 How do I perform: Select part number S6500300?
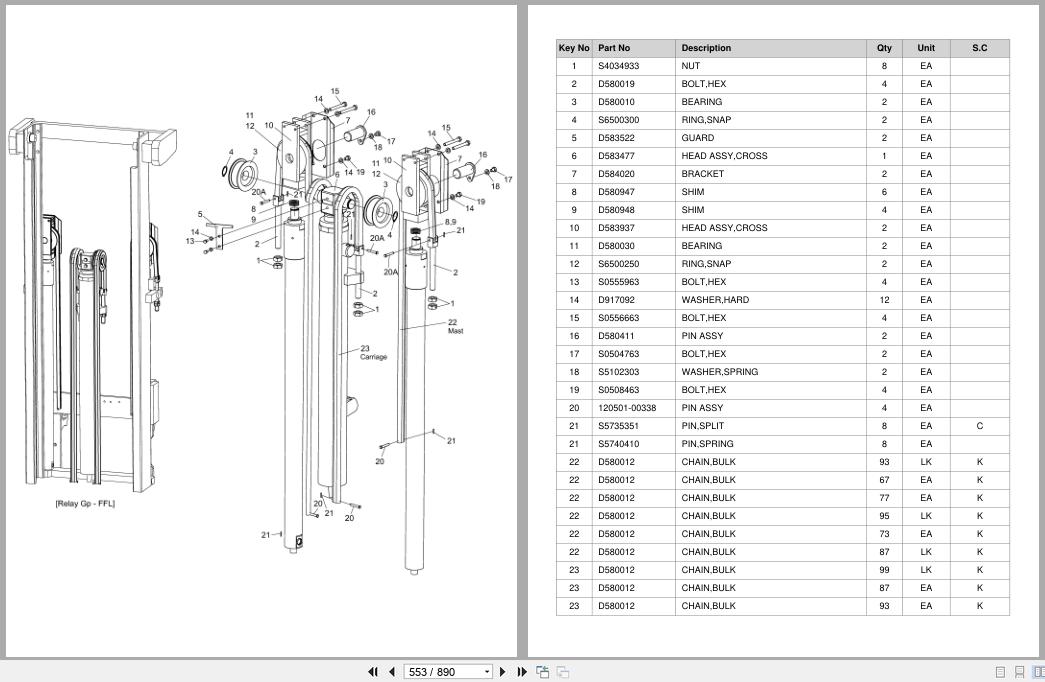coord(618,120)
